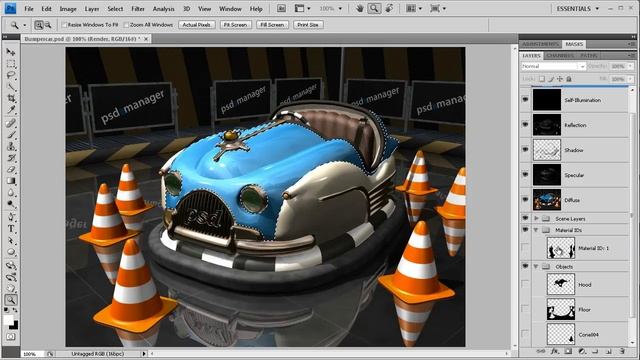Open the Analysis menu
640x360 pixels.
[x=164, y=9]
